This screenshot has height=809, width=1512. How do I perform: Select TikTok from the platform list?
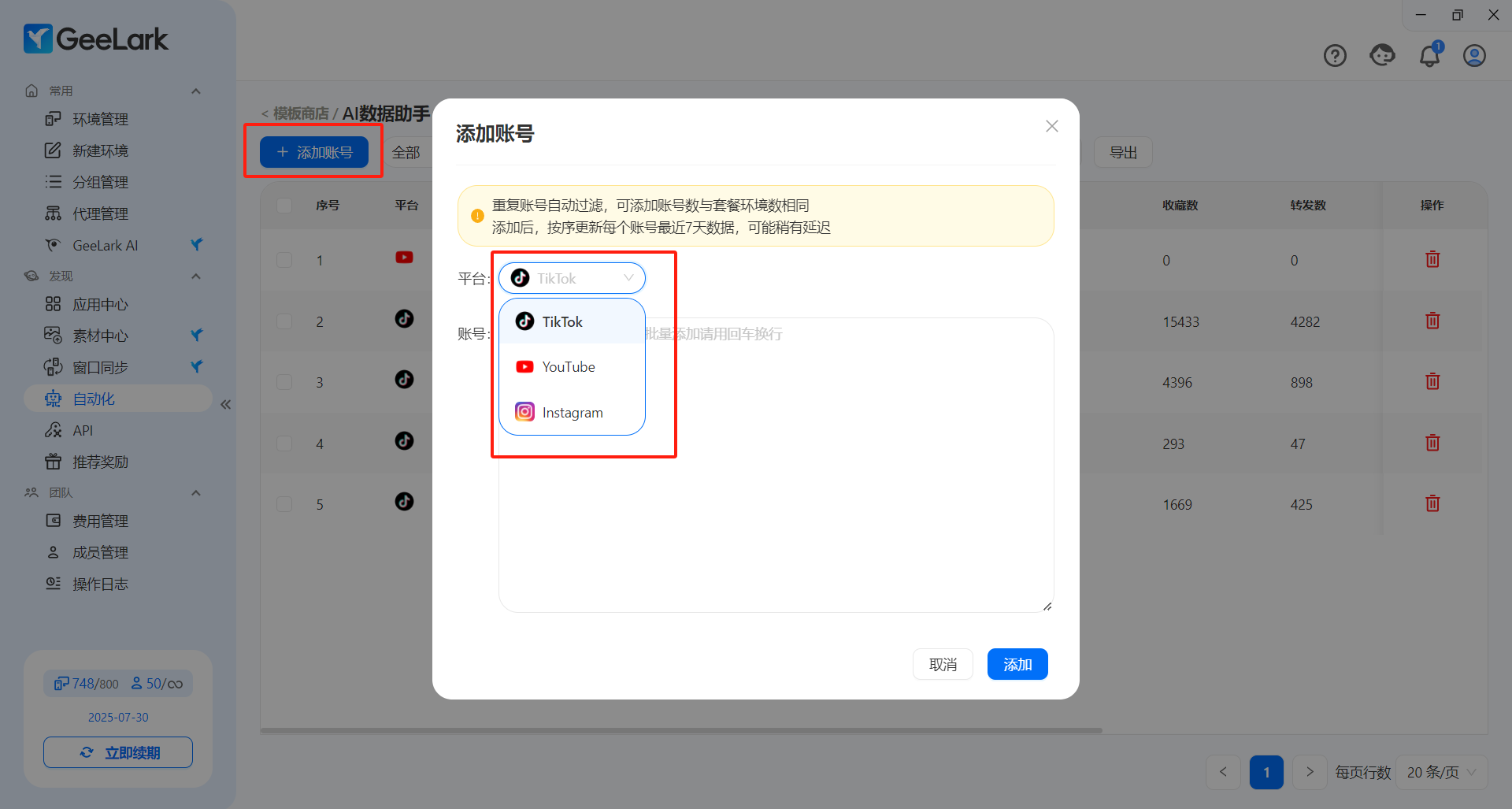coord(572,321)
